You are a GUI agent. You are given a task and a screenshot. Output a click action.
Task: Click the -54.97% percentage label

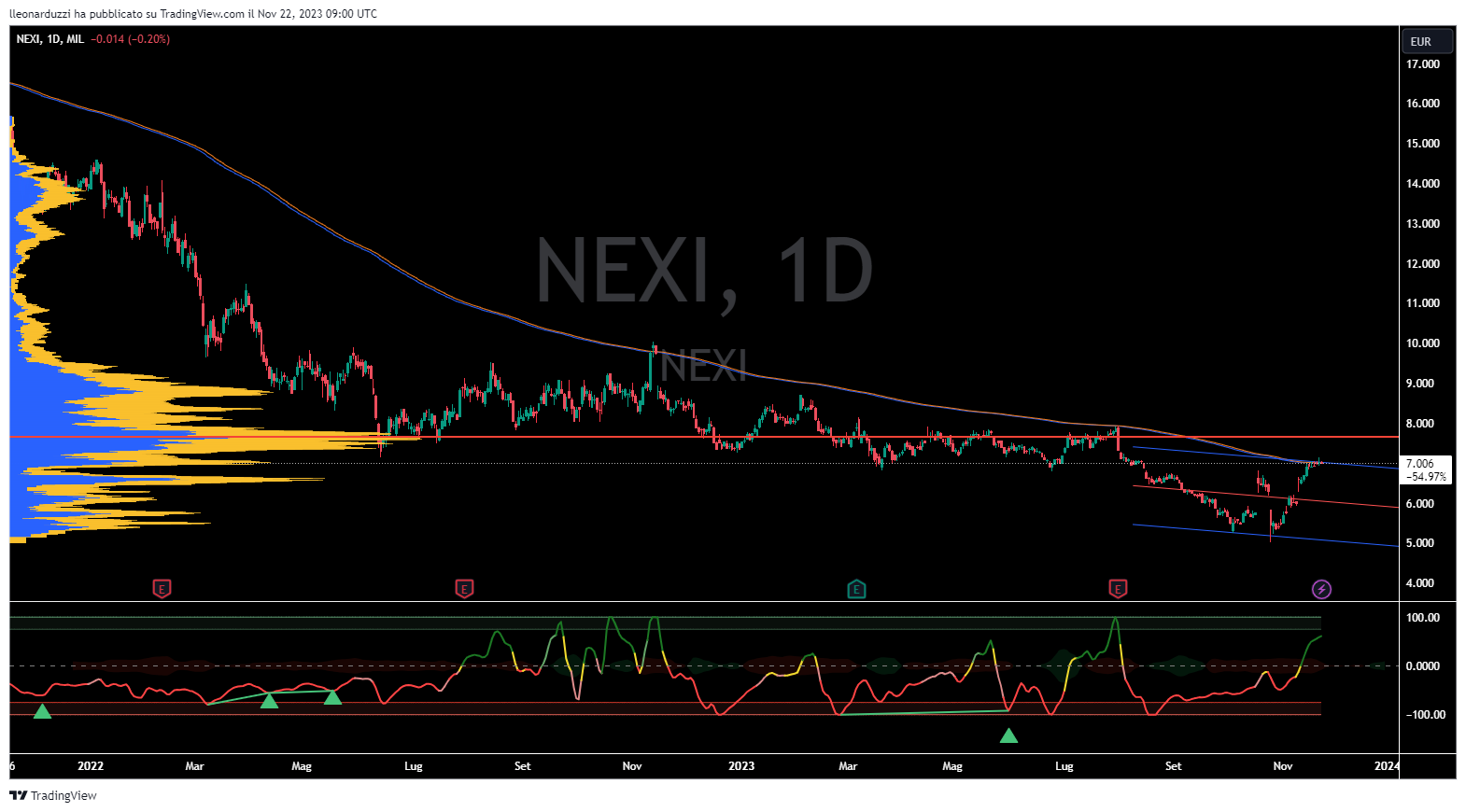[1426, 477]
